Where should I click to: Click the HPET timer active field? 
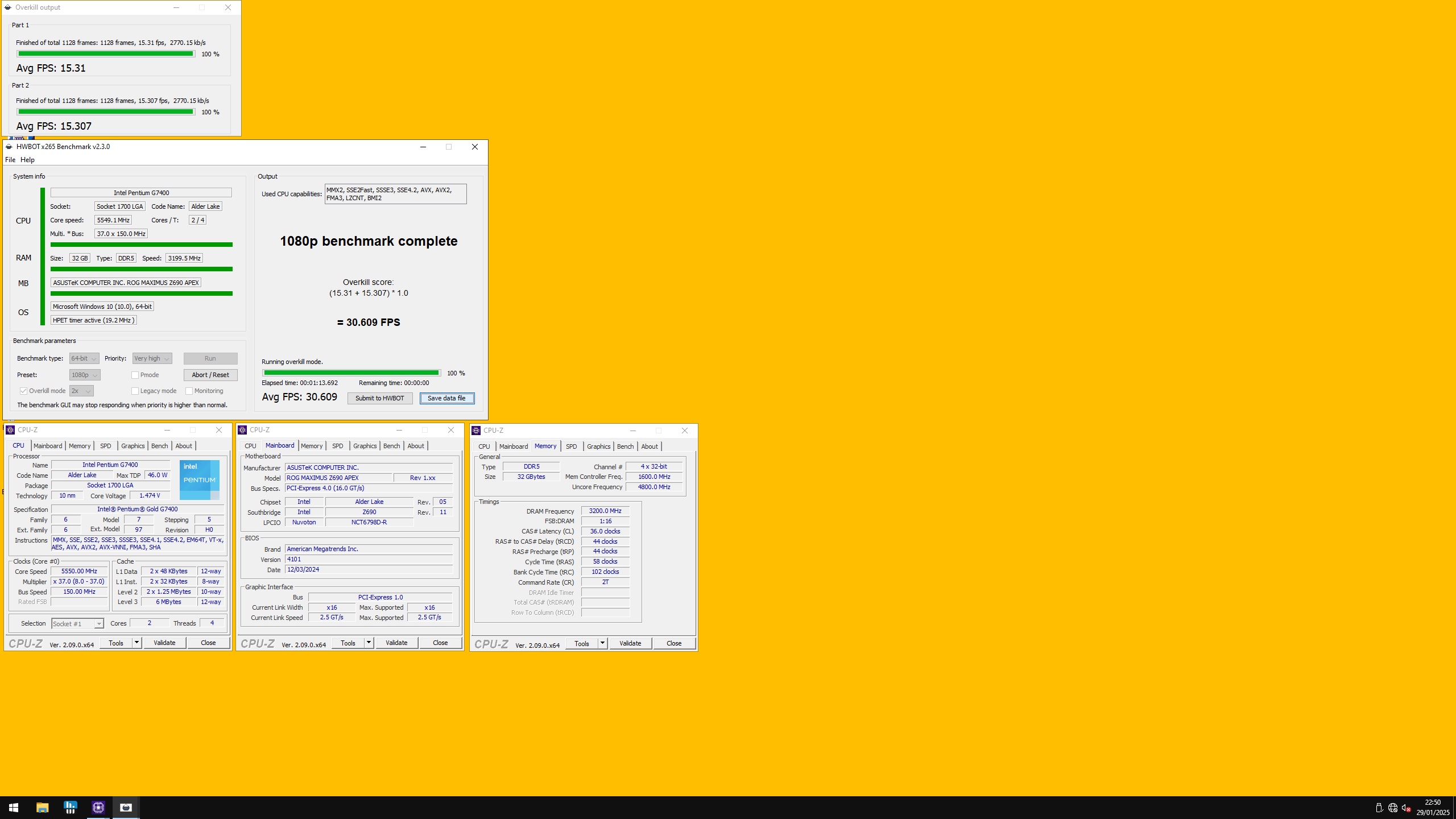pyautogui.click(x=94, y=320)
